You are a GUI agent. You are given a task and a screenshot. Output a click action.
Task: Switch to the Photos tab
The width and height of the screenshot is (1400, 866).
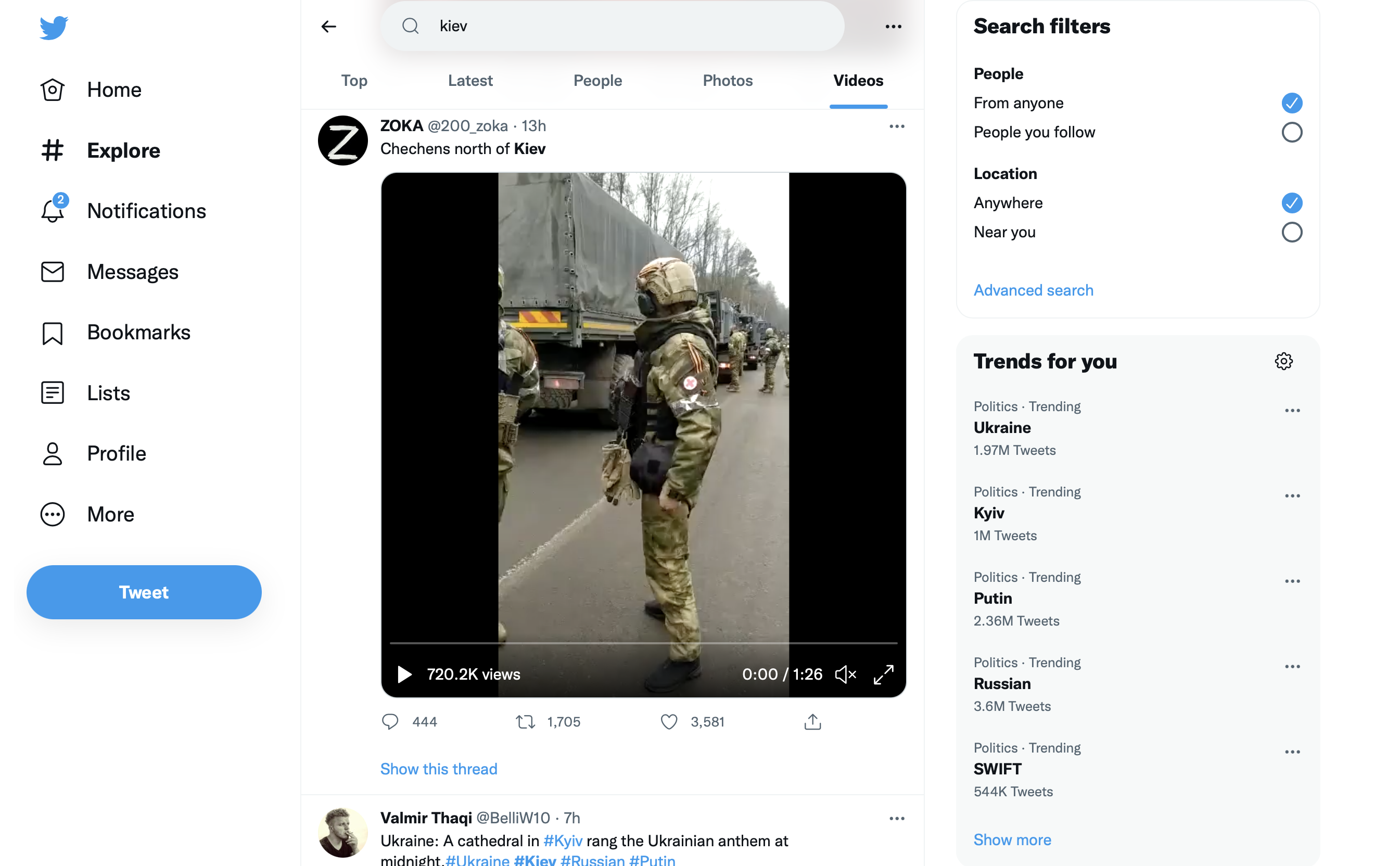pos(727,81)
